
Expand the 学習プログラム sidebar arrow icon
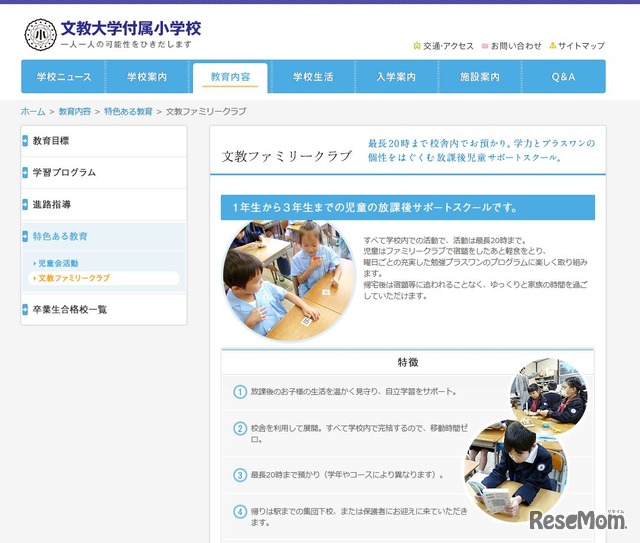25,172
